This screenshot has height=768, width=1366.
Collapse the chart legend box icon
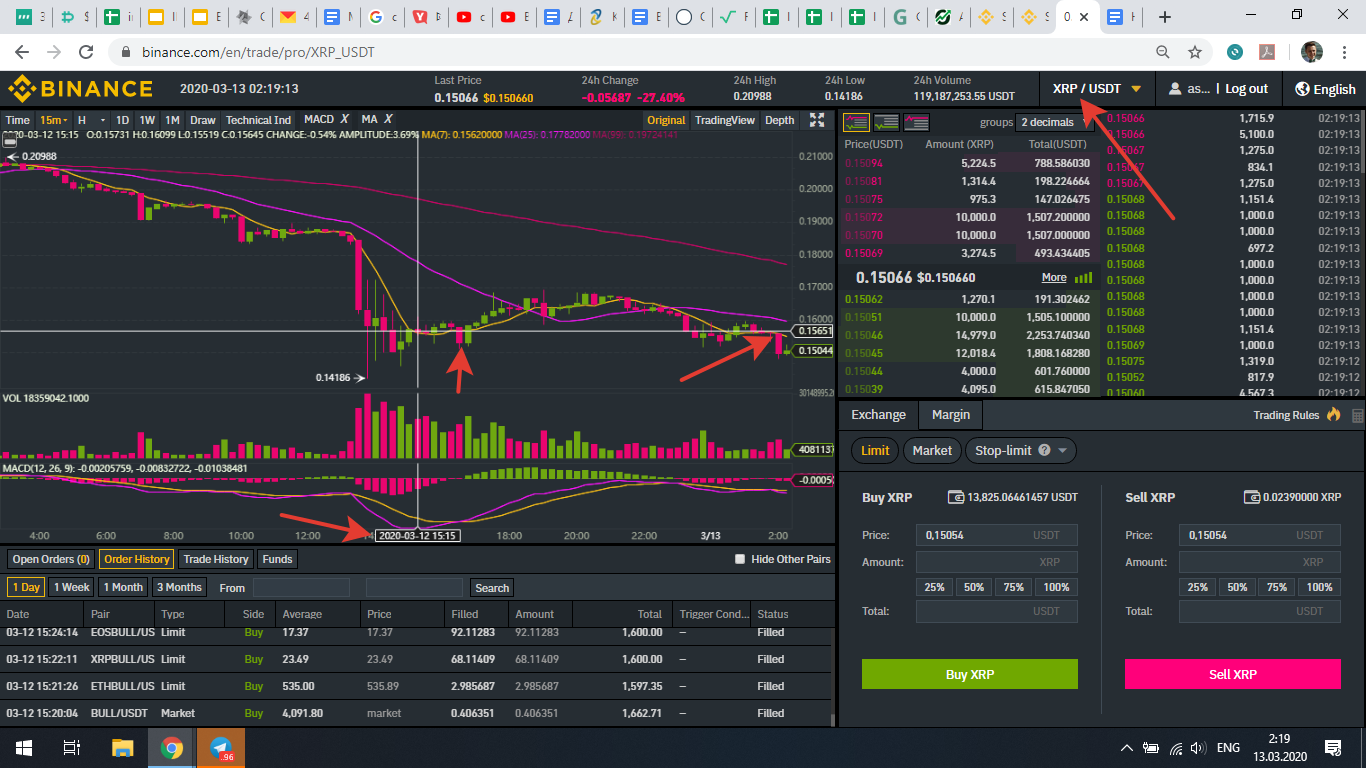click(10, 143)
